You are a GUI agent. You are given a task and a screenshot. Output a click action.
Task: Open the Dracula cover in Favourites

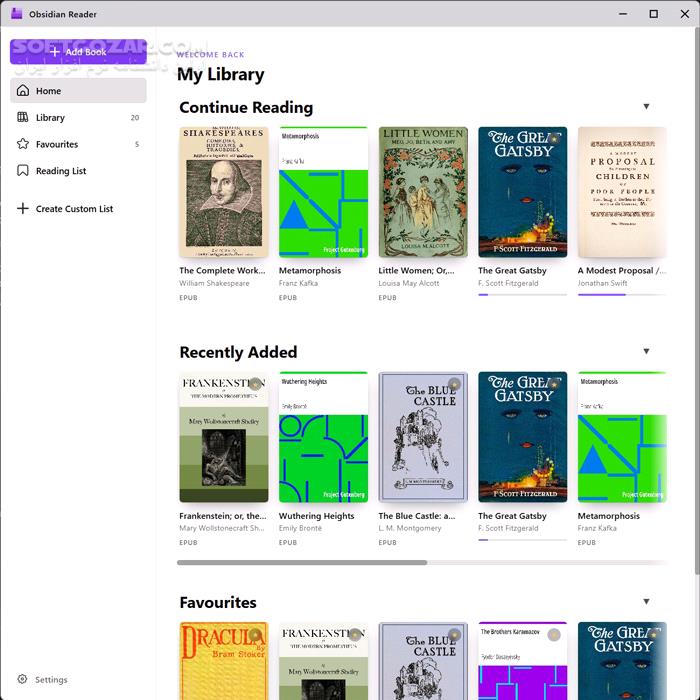[x=224, y=661]
